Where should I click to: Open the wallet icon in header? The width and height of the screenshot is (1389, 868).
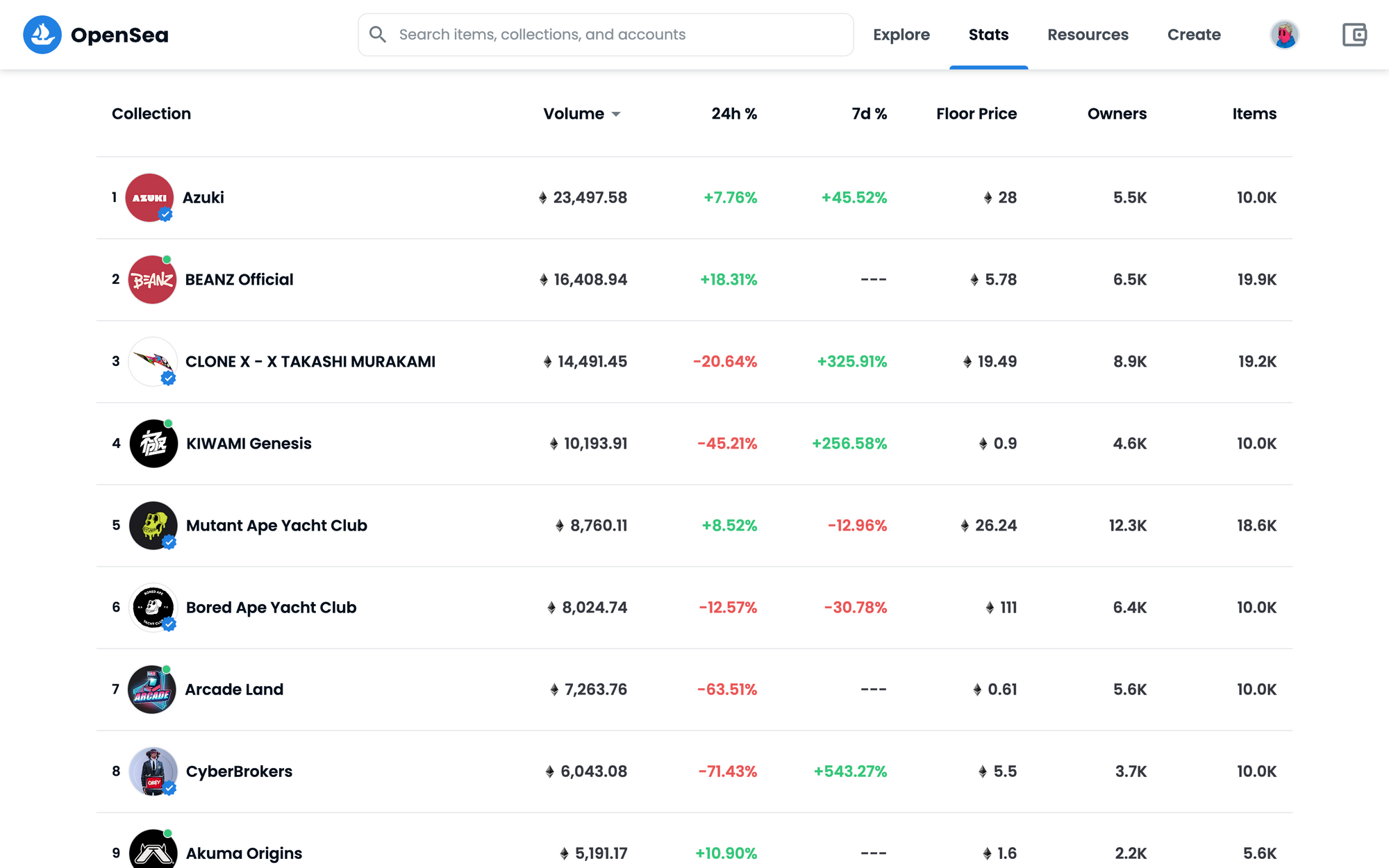(1354, 35)
